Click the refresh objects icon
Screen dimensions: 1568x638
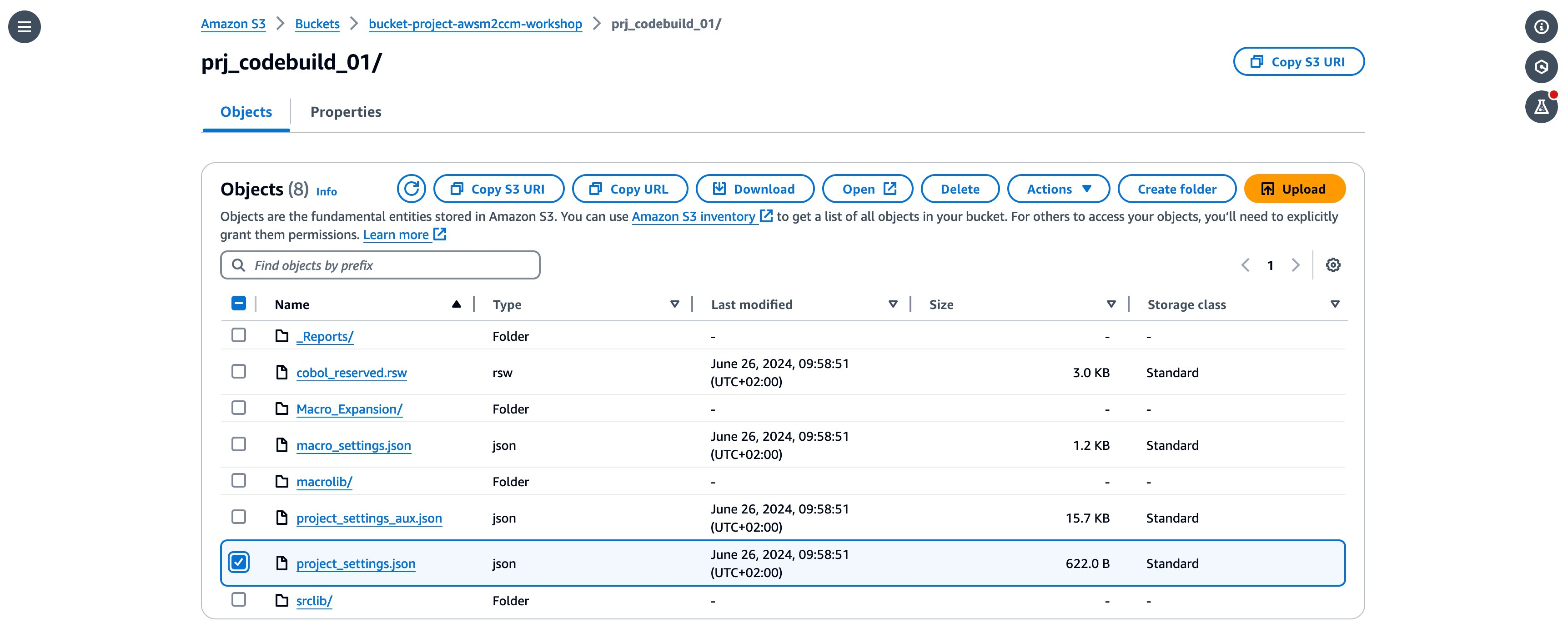pyautogui.click(x=412, y=189)
